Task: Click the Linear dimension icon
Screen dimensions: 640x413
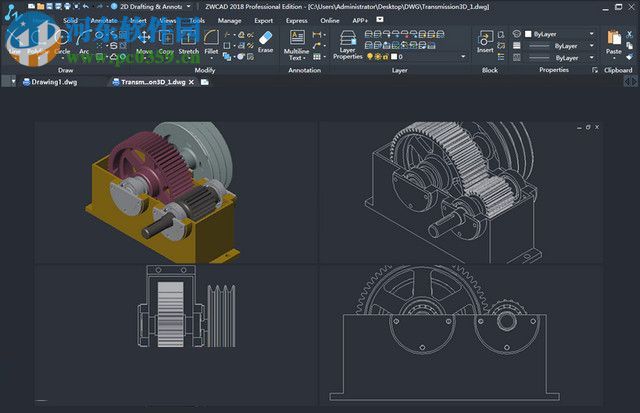Action: (x=316, y=35)
